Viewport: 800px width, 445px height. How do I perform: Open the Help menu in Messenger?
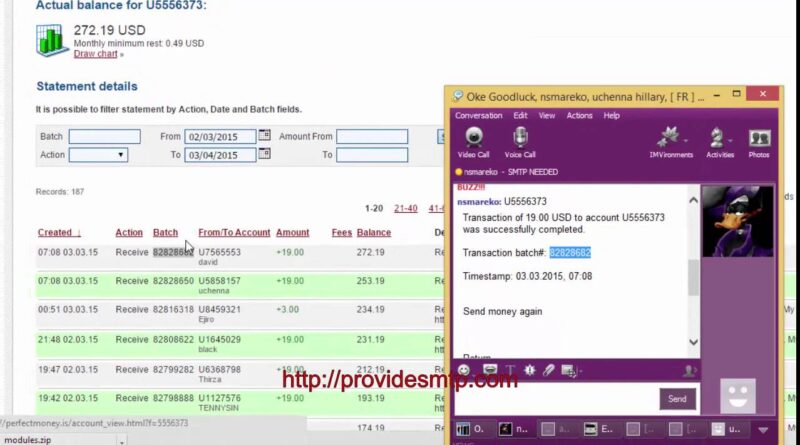(611, 115)
